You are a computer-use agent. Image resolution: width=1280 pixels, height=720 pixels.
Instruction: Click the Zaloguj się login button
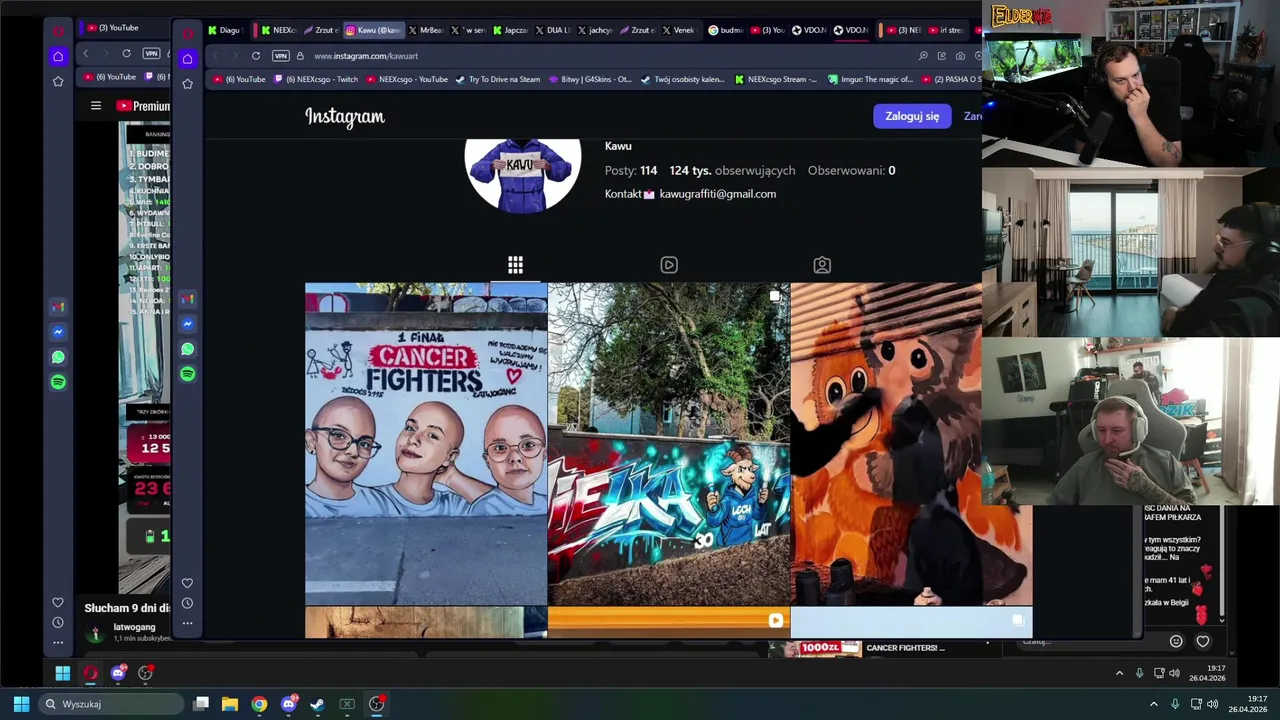[912, 116]
